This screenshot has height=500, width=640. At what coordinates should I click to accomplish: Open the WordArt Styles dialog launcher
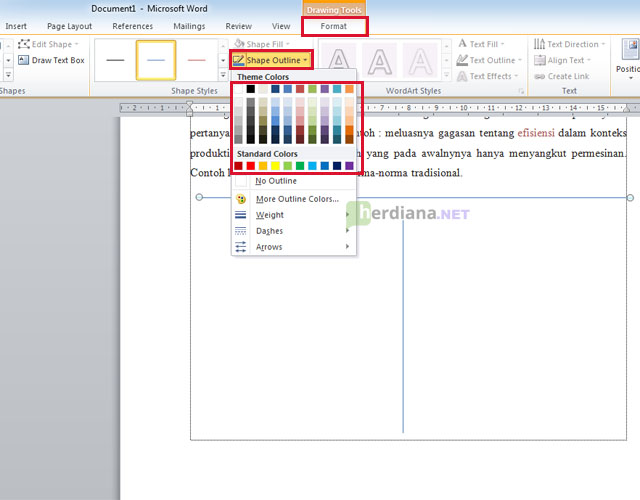pos(521,91)
